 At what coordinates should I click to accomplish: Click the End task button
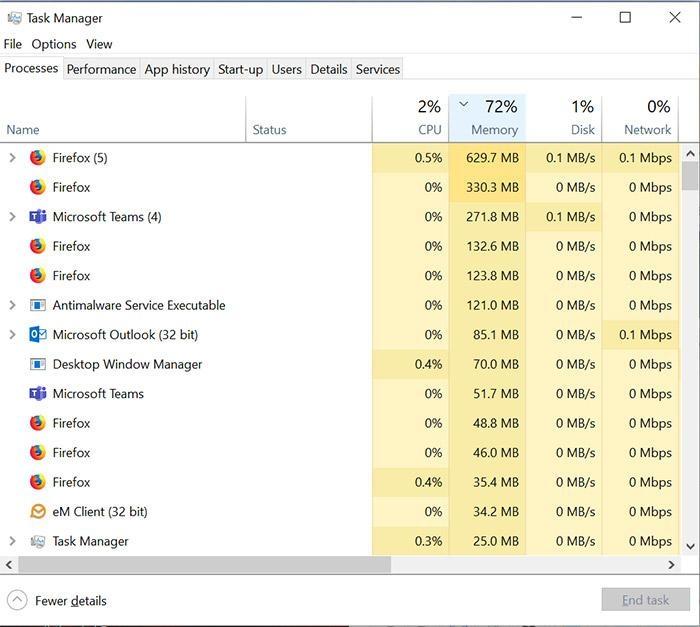pos(646,600)
